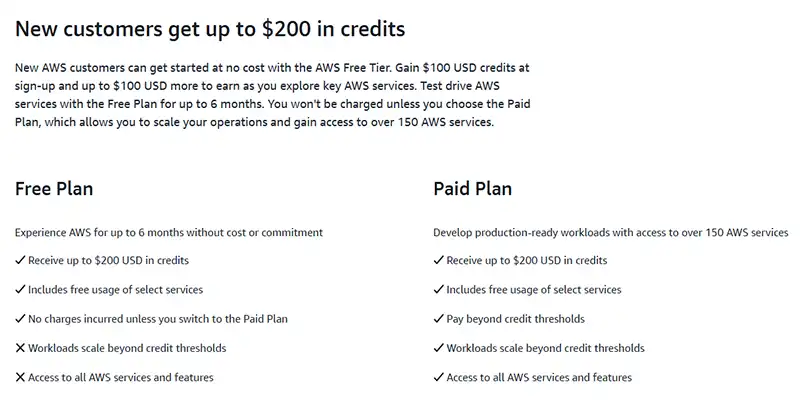
Task: Click checkmark beside Paid Plan access line
Action: 439,377
